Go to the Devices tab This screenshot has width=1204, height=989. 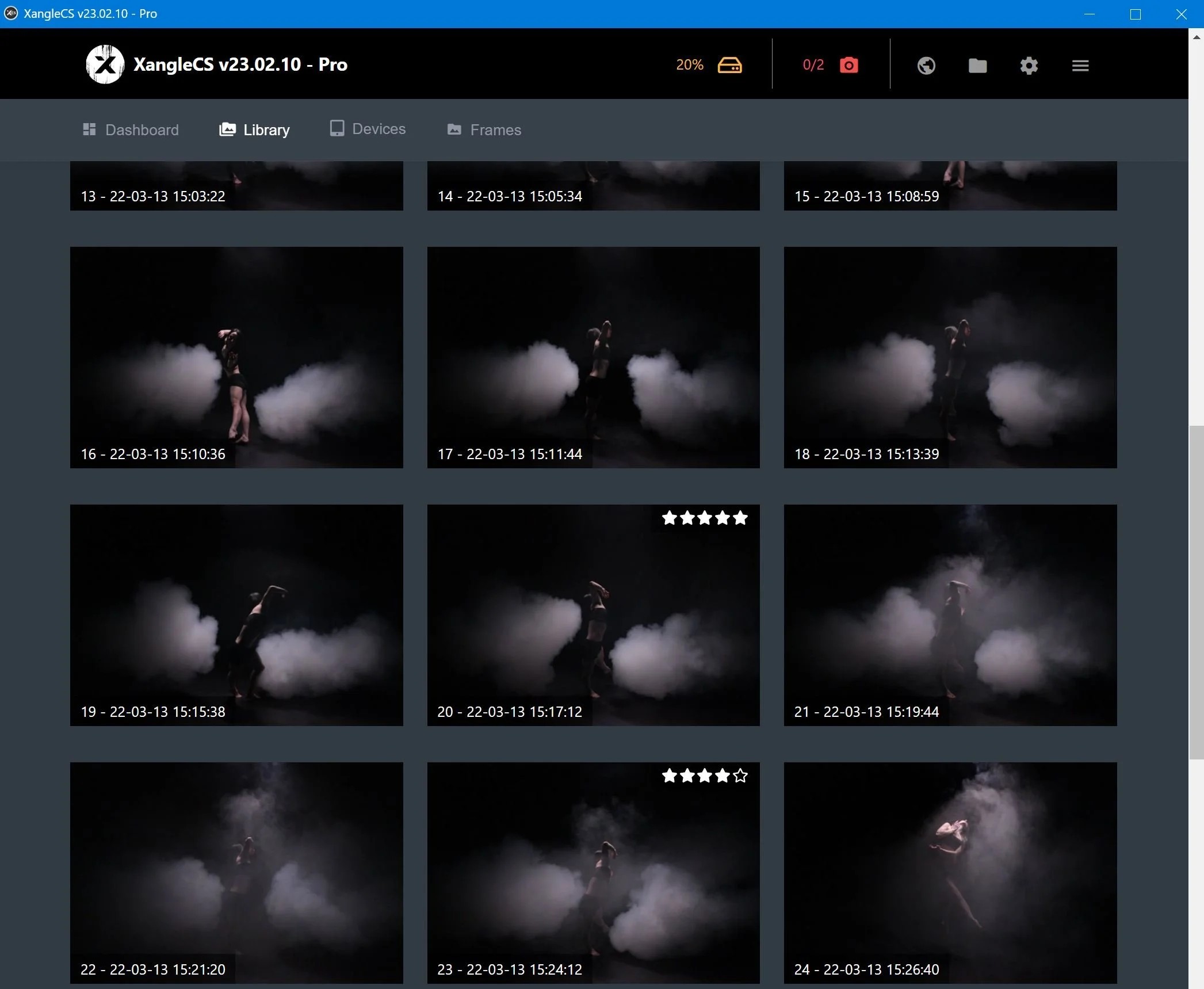[x=368, y=129]
